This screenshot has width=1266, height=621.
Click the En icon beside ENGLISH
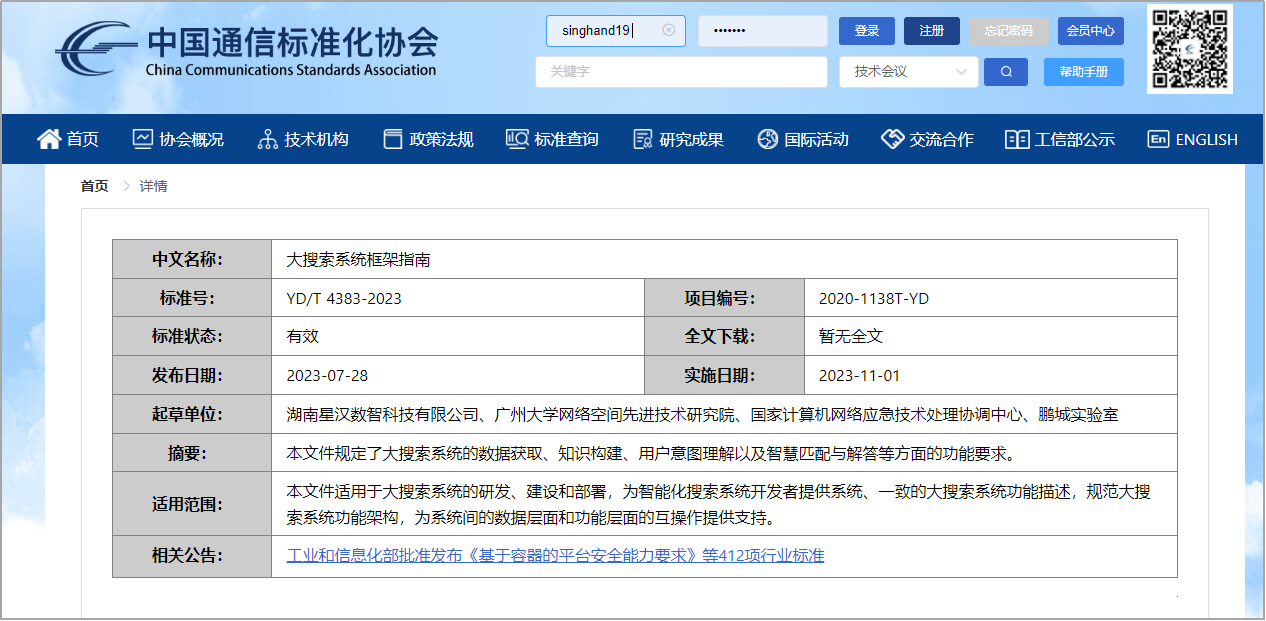click(1158, 139)
